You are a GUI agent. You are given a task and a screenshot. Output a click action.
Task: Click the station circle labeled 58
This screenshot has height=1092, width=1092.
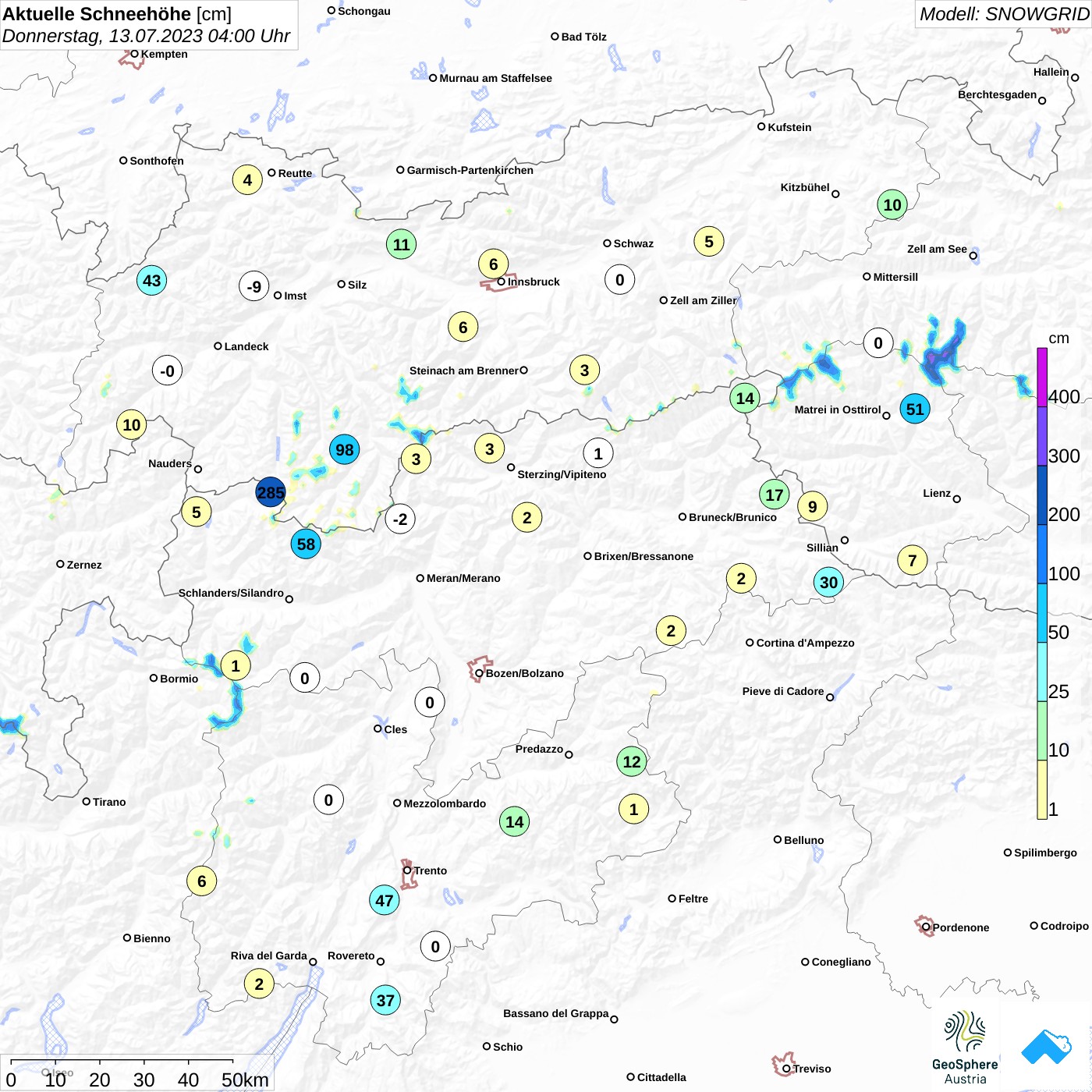tap(306, 544)
